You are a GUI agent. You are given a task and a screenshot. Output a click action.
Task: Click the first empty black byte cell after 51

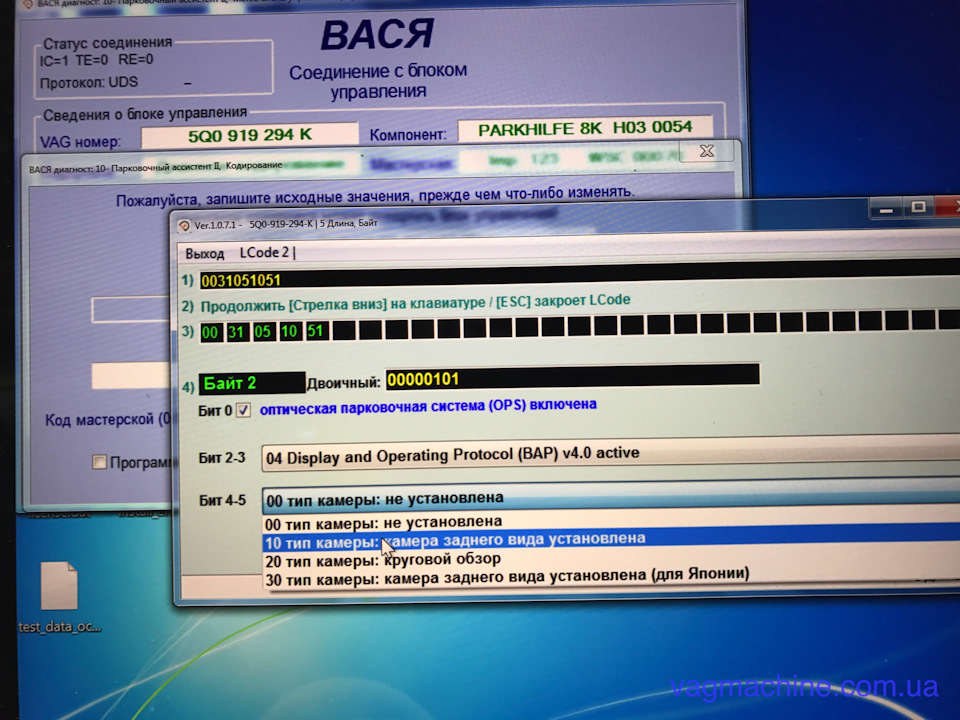344,331
